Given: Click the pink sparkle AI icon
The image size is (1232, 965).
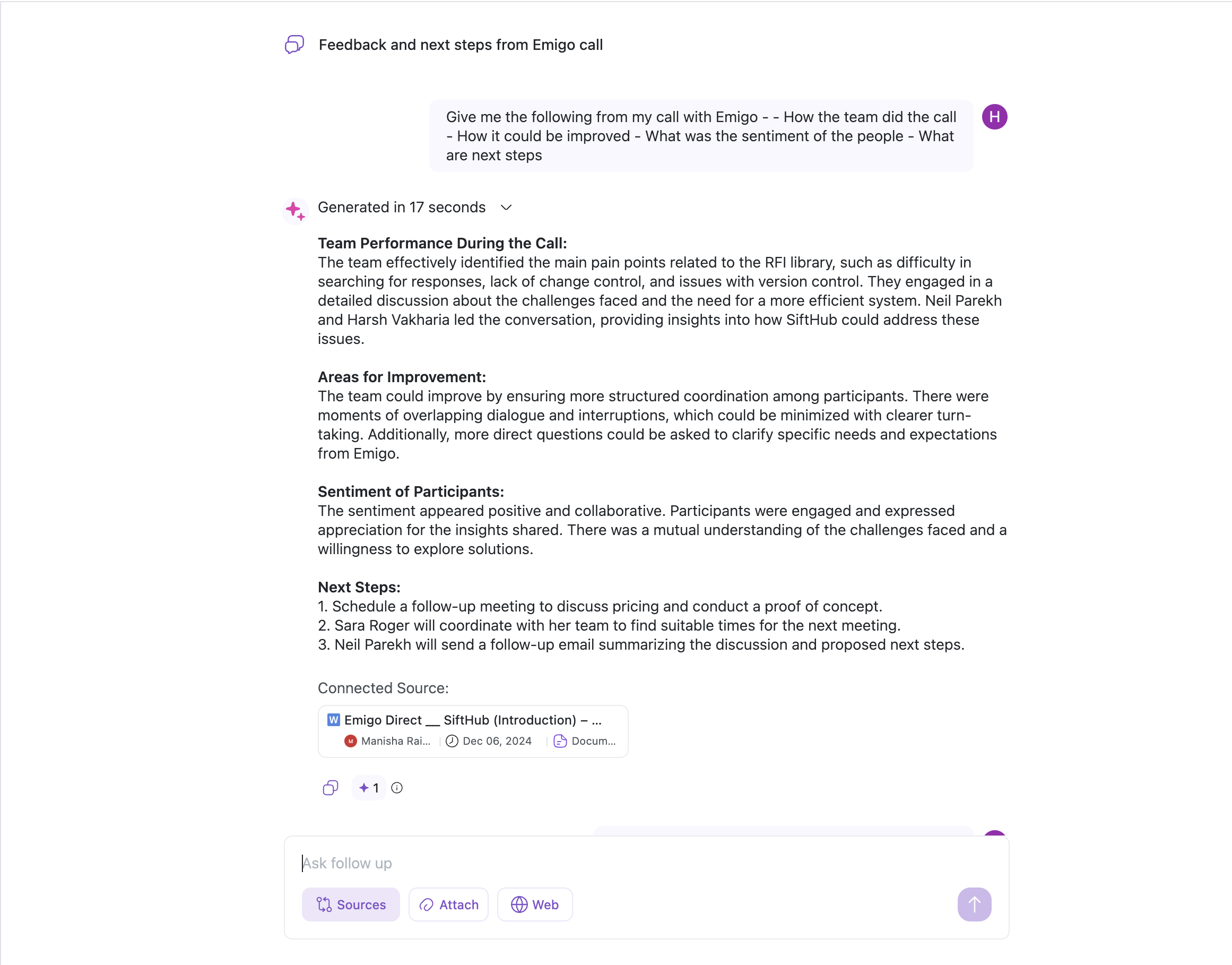Looking at the screenshot, I should pos(294,210).
